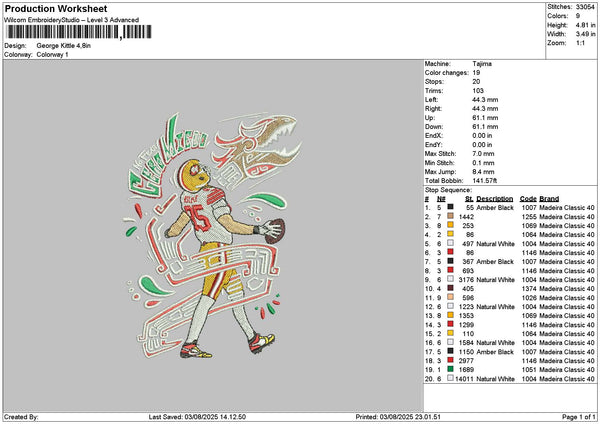Select the green swatch in stop row 19
This screenshot has width=600, height=424.
pyautogui.click(x=450, y=370)
